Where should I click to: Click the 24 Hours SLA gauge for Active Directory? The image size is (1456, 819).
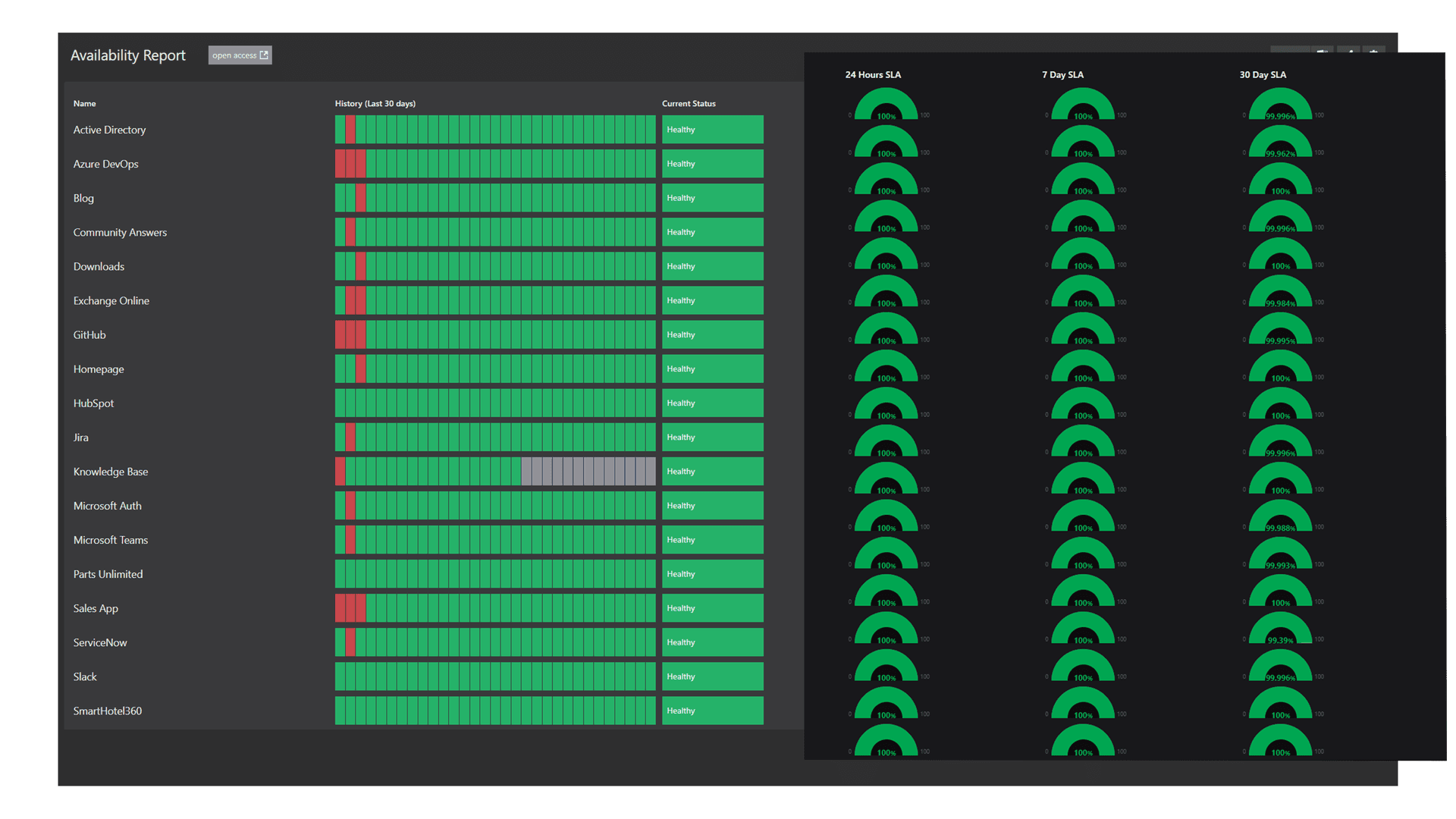pos(886,106)
